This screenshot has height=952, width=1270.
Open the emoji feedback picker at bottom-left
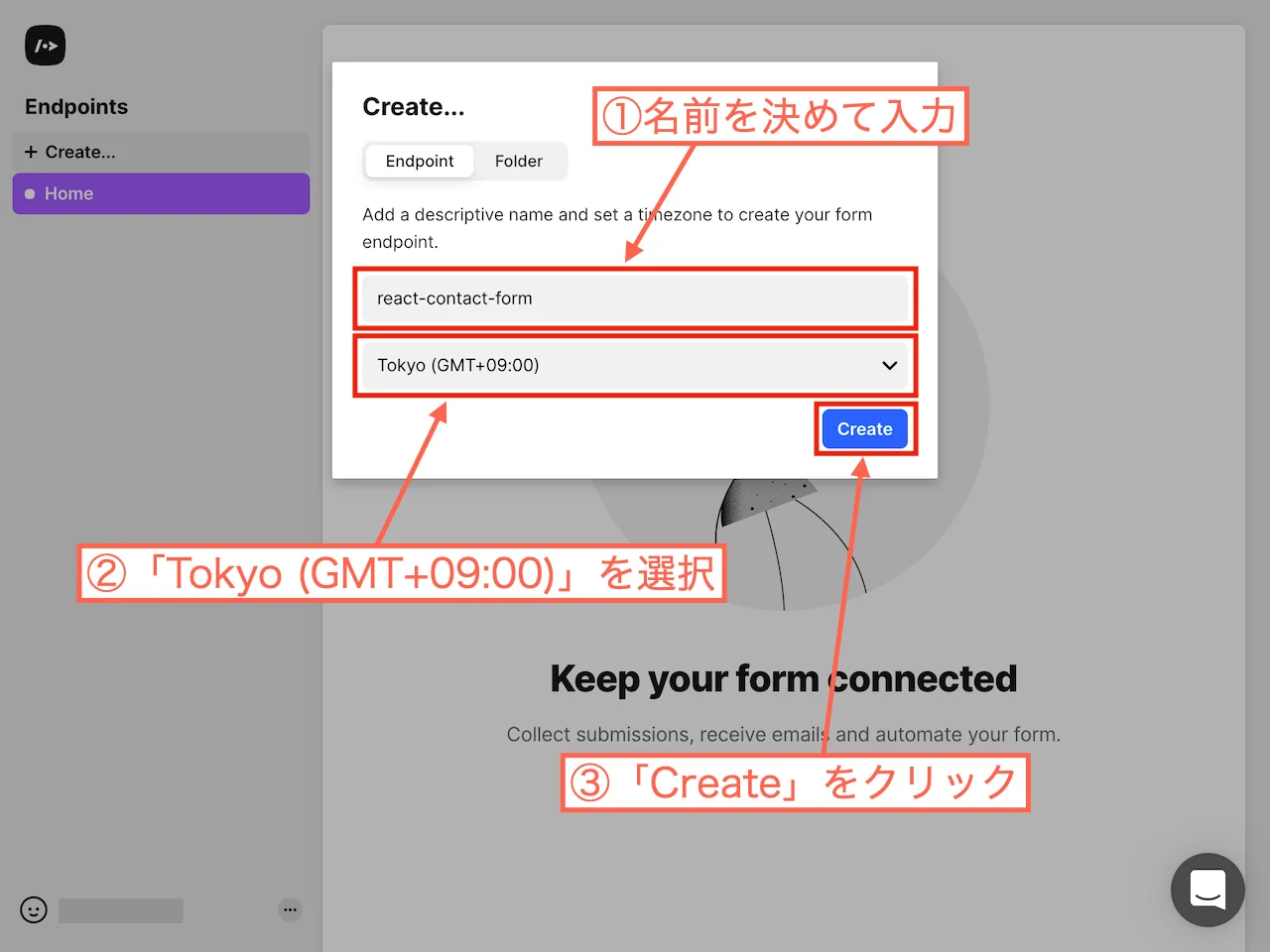click(33, 909)
